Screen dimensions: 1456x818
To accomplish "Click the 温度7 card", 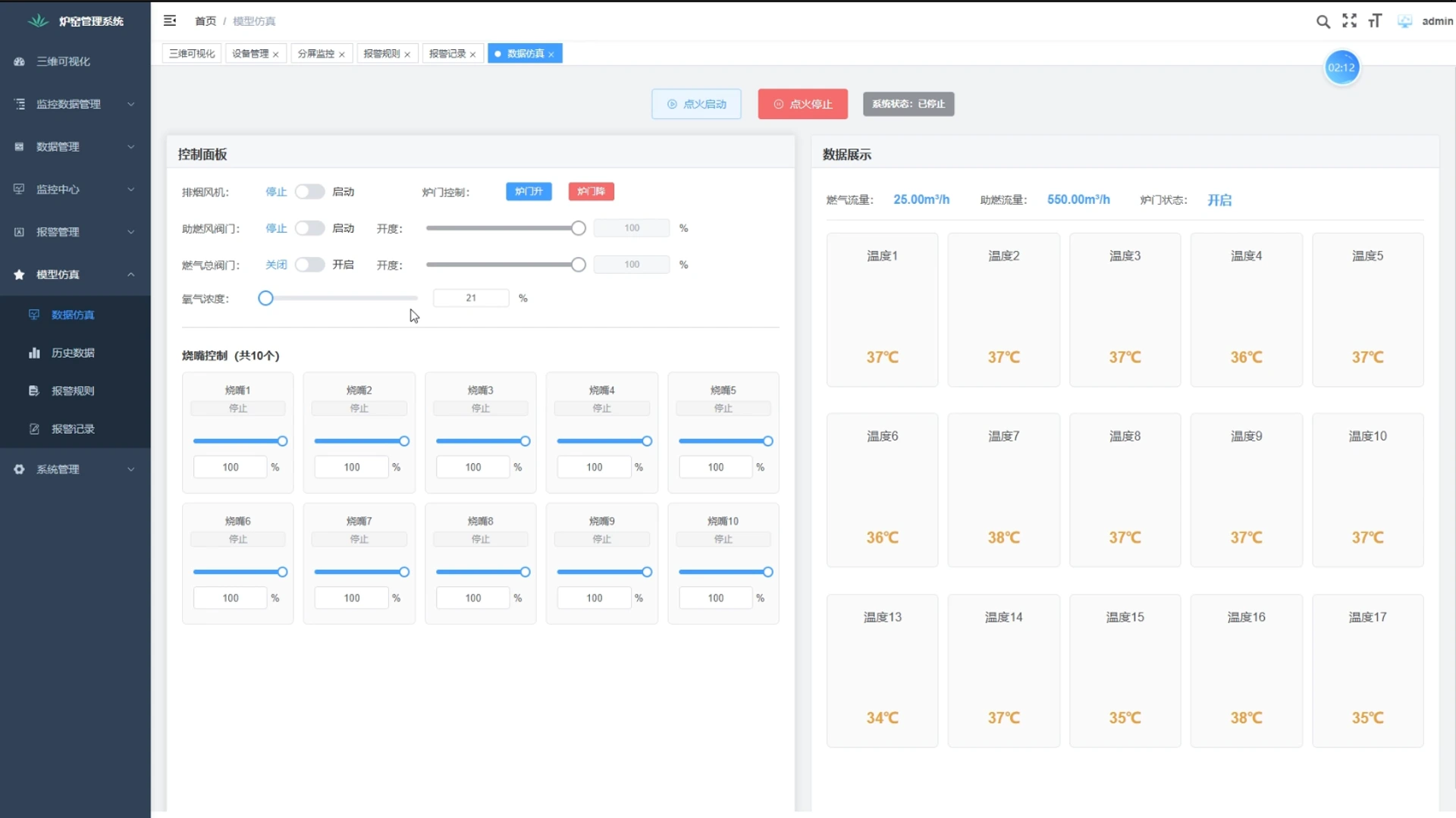I will point(1003,490).
